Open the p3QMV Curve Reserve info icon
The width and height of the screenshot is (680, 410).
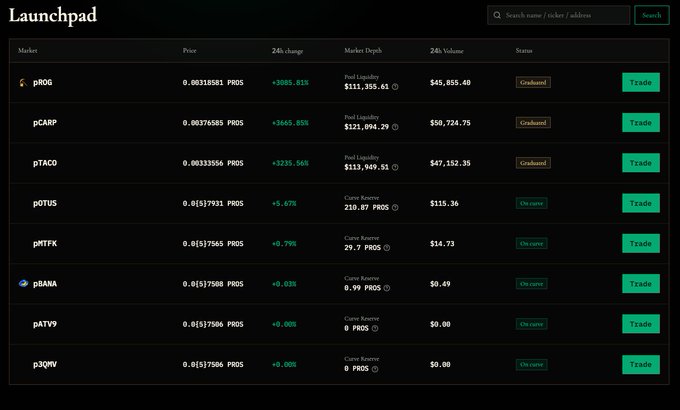click(x=375, y=369)
